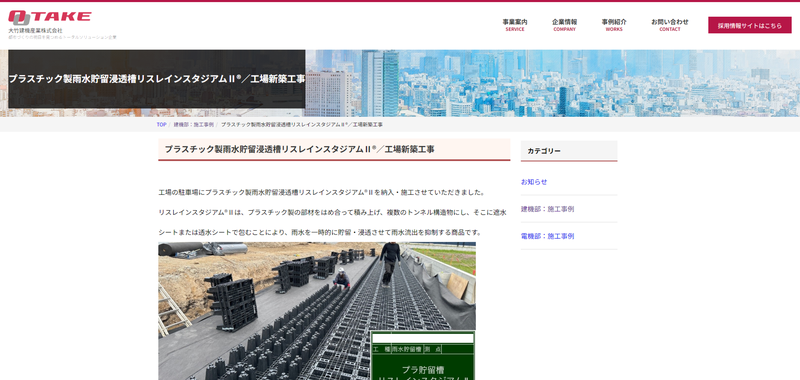Screen dimensions: 800x380
Task: Click the paragraph starting 工場の駐車場に
Action: (321, 192)
